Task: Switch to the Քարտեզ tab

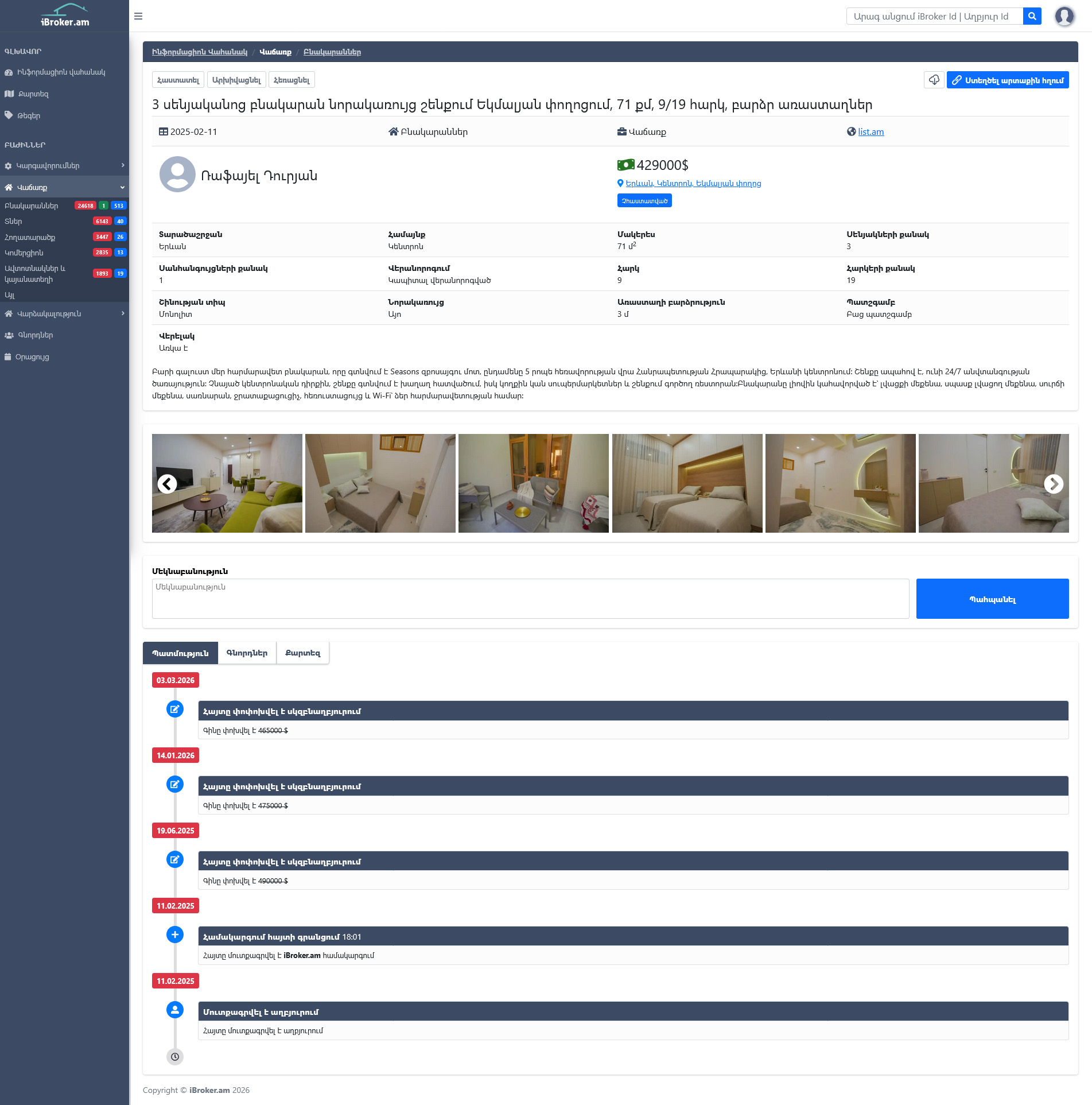Action: click(302, 653)
